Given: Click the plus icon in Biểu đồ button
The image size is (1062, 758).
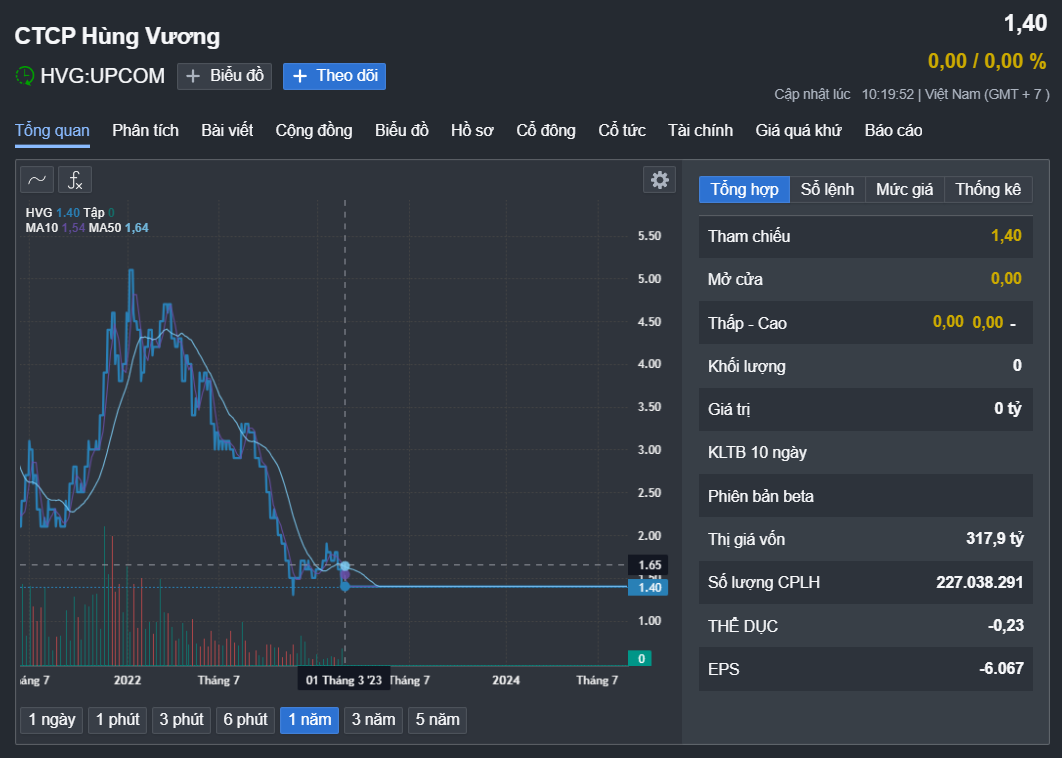Looking at the screenshot, I should point(193,77).
